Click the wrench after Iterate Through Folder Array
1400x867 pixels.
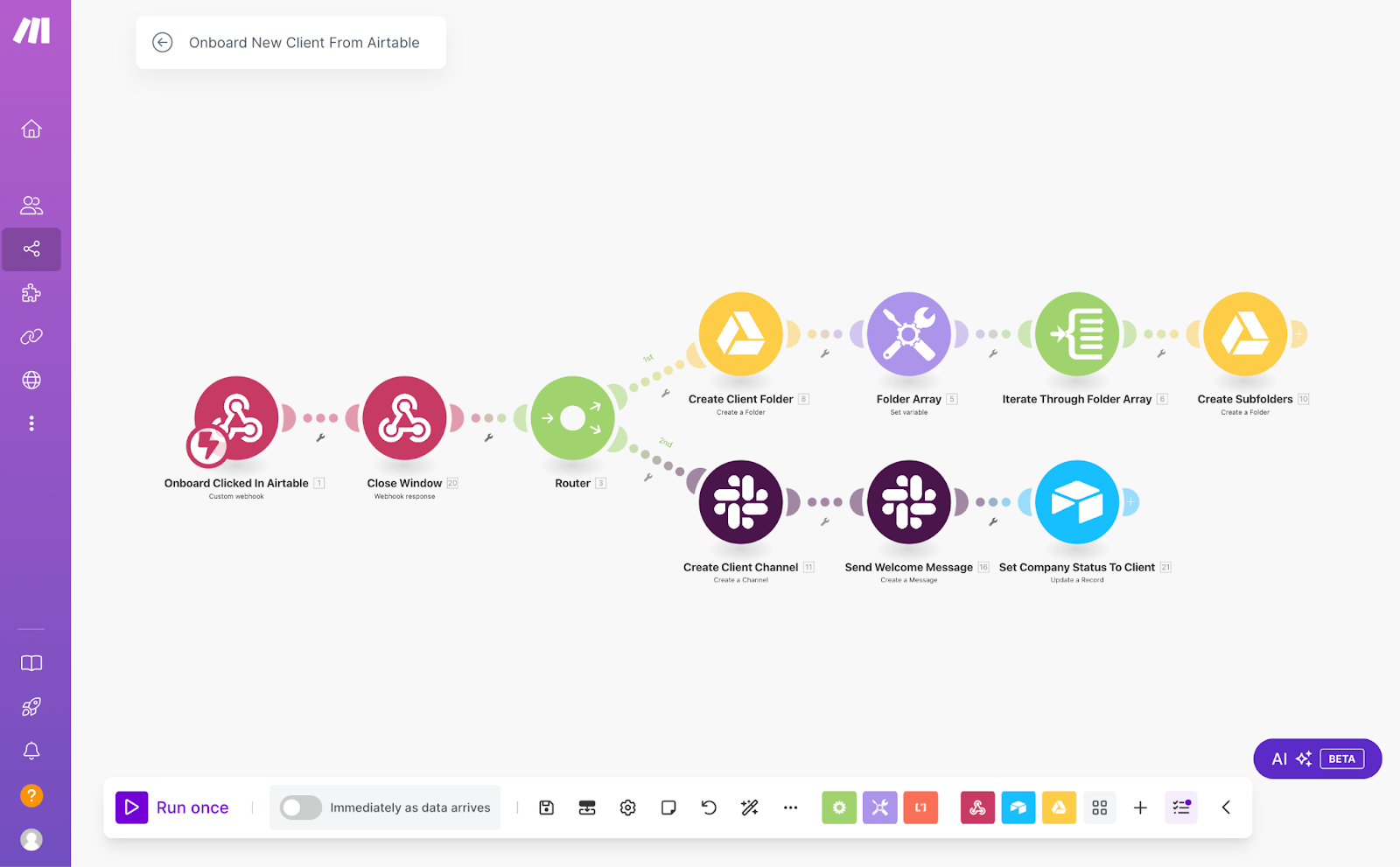1161,353
